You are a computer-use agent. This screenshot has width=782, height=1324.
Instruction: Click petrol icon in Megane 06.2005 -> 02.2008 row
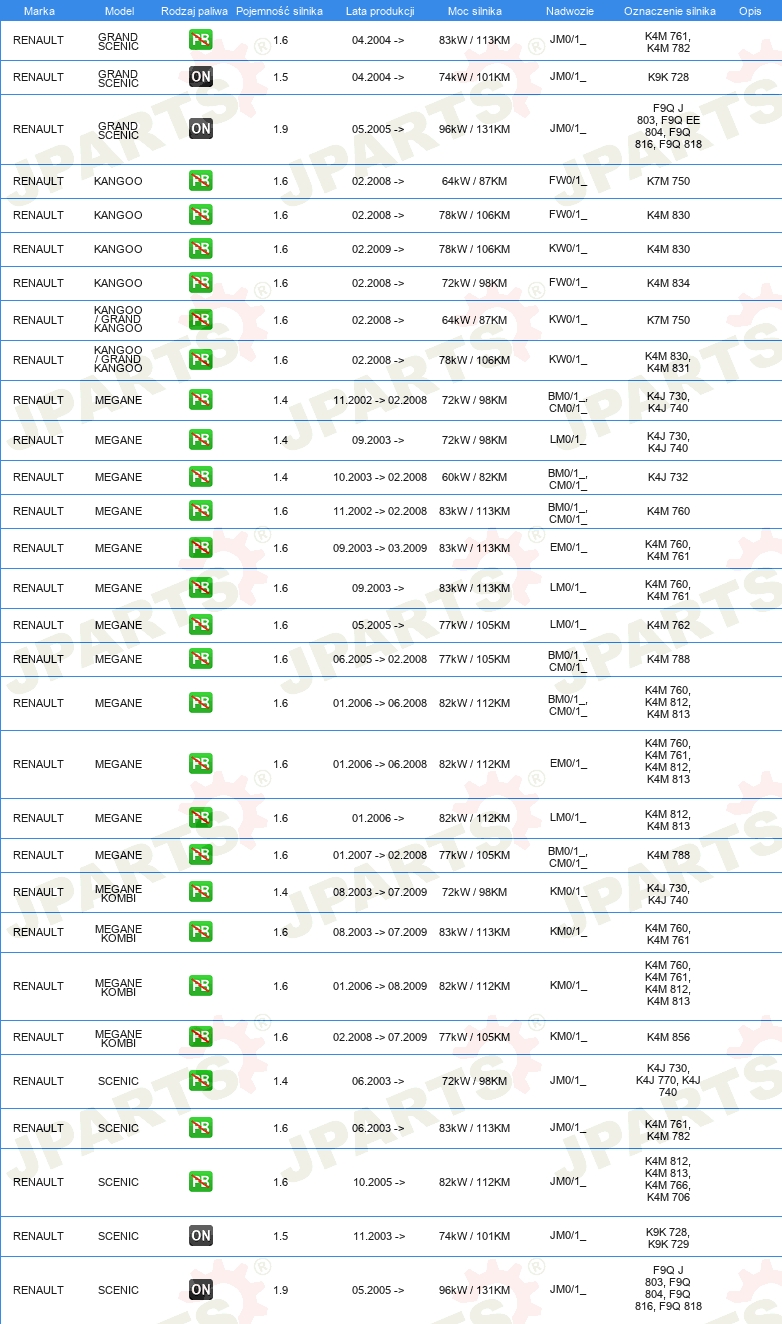pos(201,659)
